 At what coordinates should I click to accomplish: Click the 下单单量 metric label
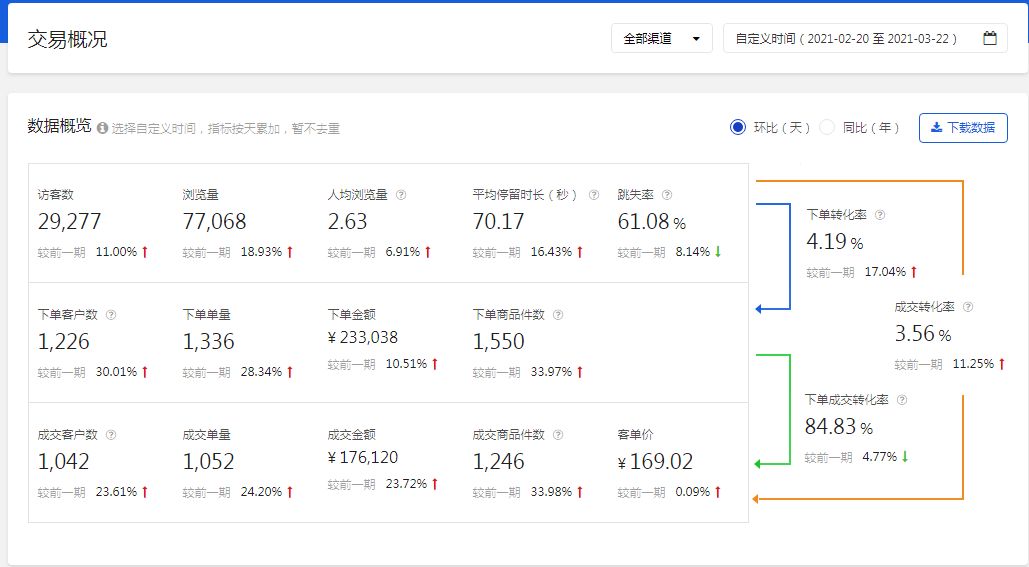pyautogui.click(x=207, y=315)
